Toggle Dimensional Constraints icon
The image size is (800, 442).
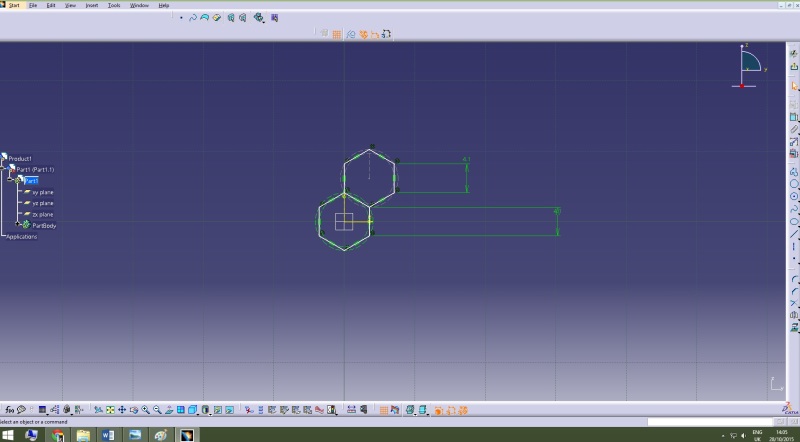[x=375, y=34]
